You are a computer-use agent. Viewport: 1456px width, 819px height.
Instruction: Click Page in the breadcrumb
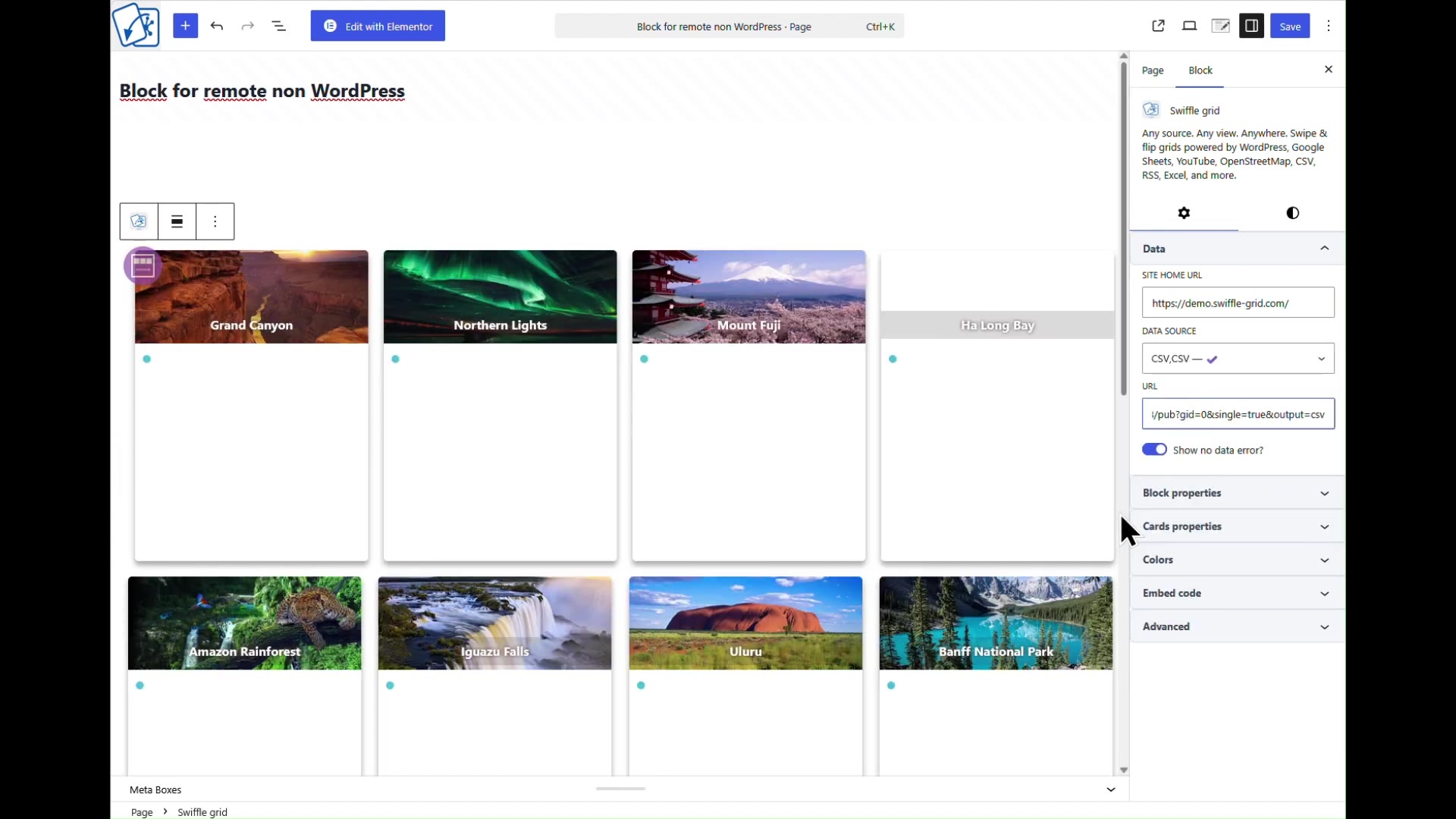[142, 812]
